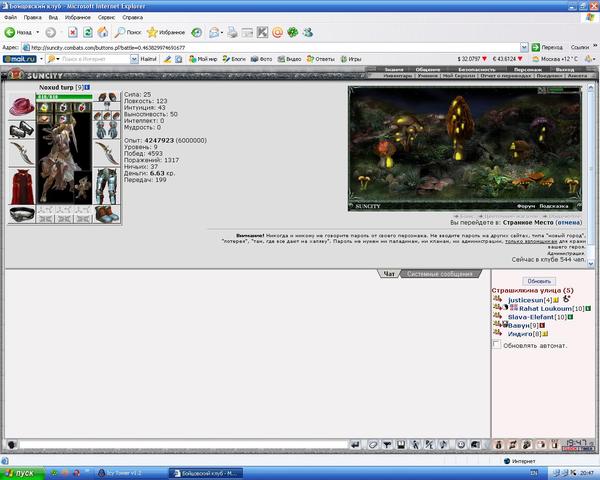Click the red hat equipment slot

coord(22,106)
